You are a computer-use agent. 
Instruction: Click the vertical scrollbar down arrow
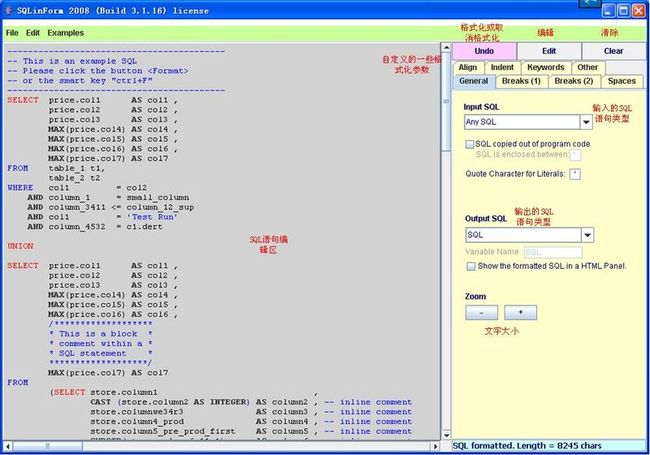(446, 435)
